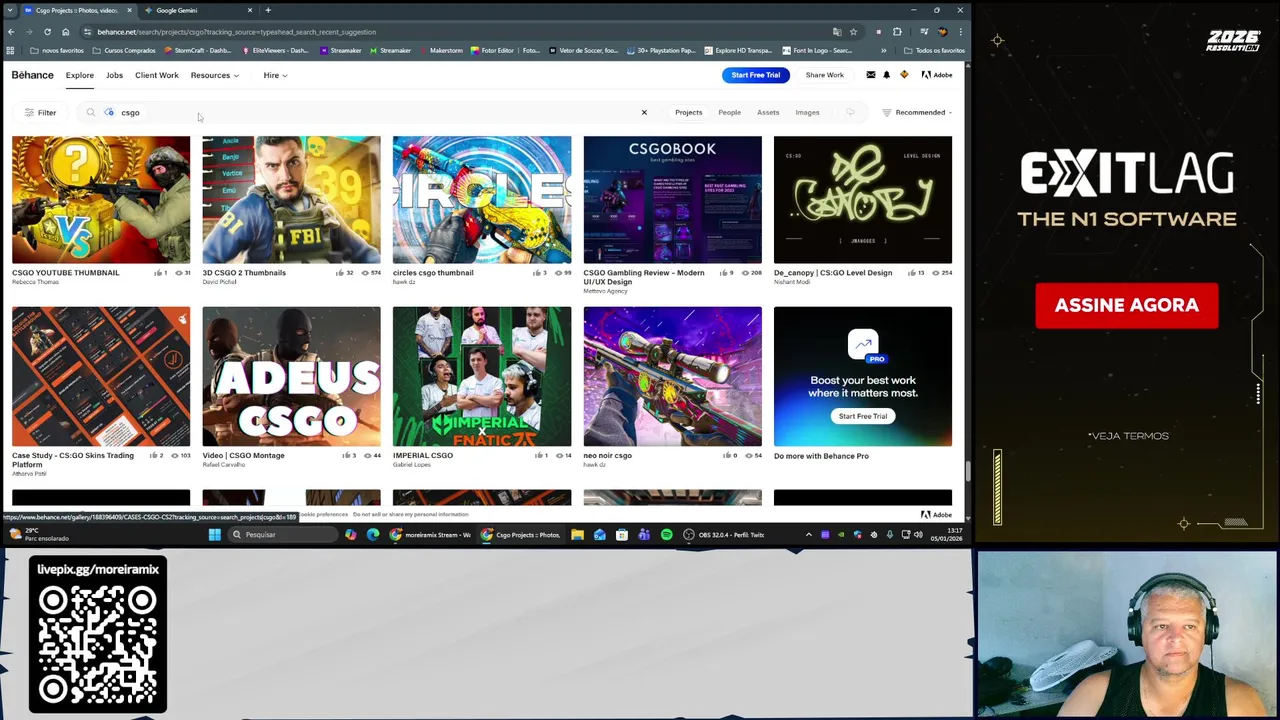Open the Recommended sort dropdown

tap(917, 112)
